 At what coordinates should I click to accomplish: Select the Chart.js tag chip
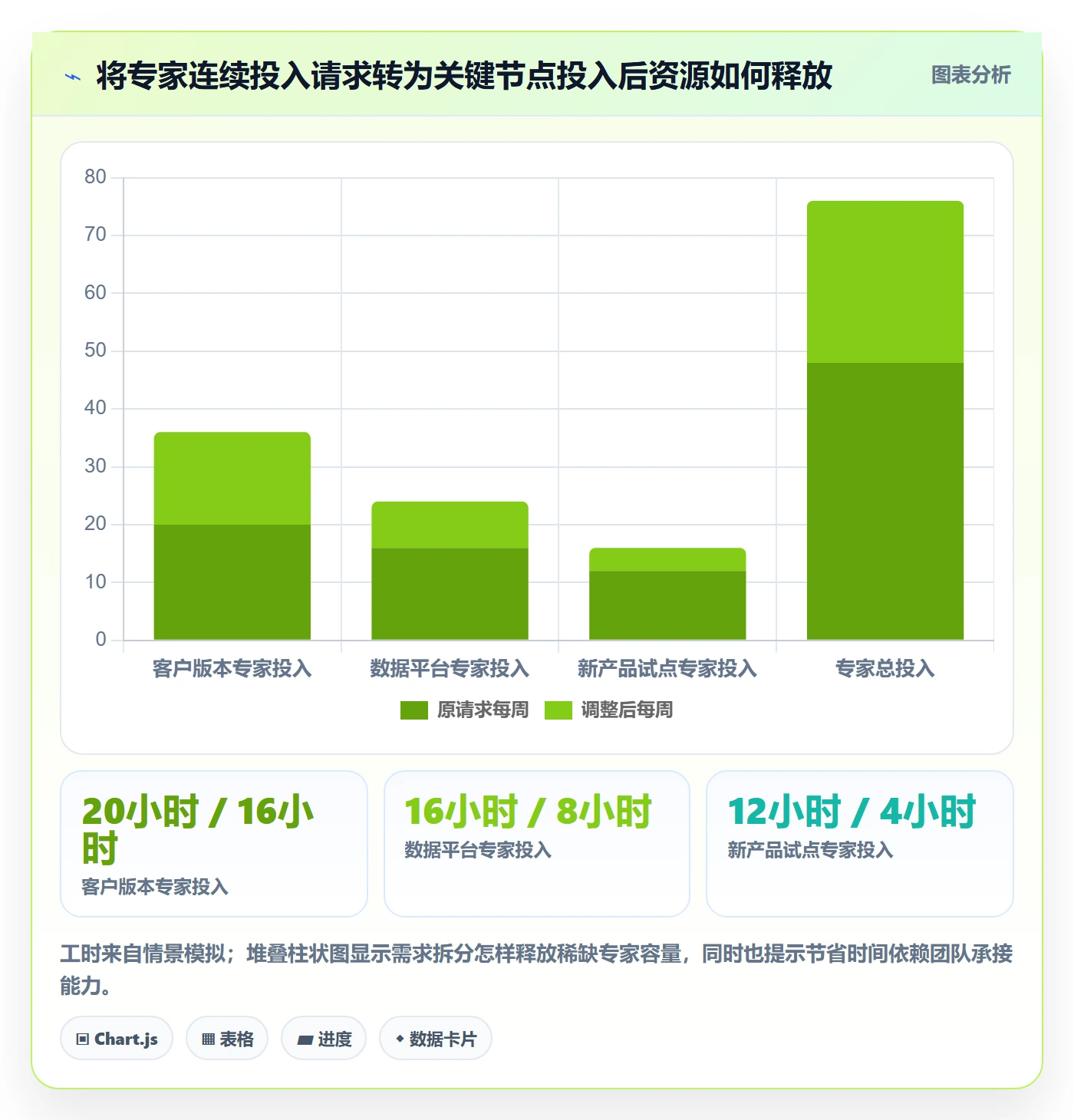[x=117, y=1039]
